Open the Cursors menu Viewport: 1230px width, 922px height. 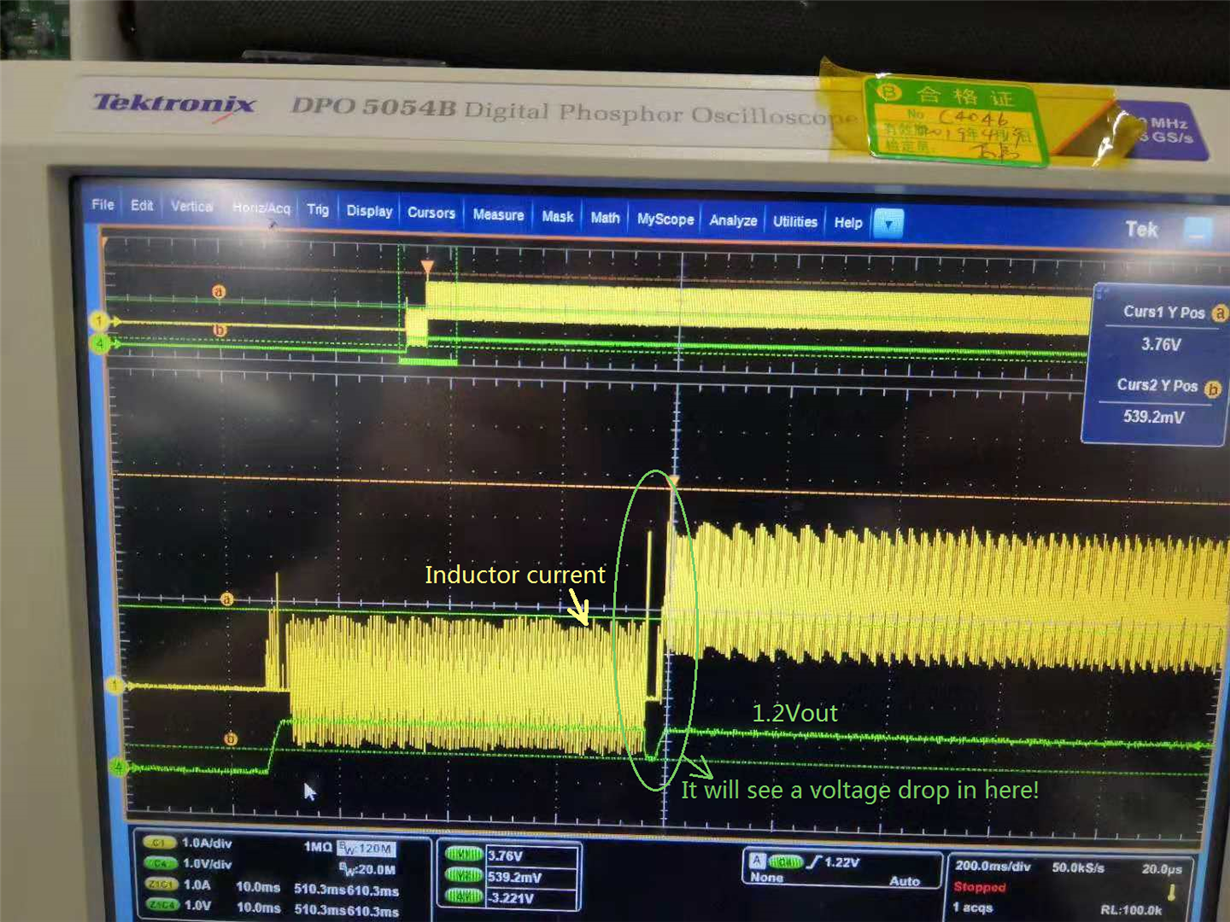pyautogui.click(x=431, y=213)
